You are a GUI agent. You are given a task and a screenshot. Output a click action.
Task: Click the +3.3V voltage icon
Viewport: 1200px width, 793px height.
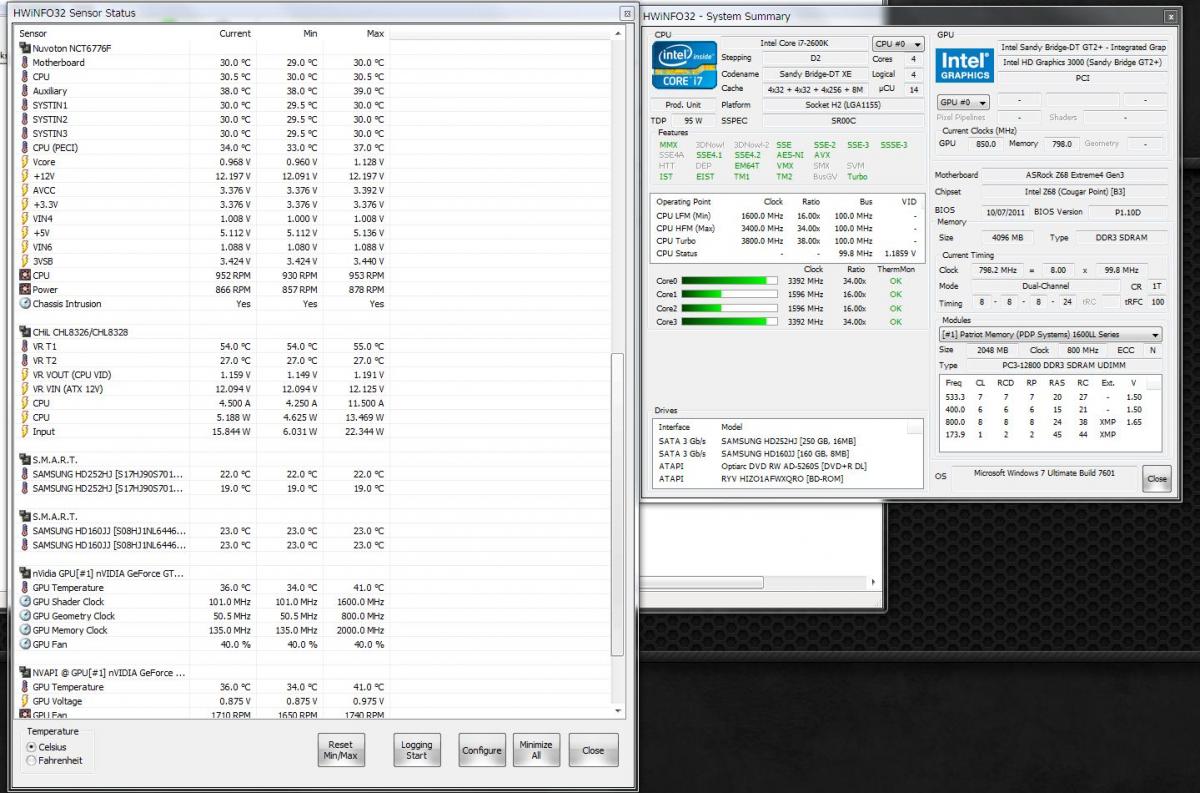pos(25,204)
